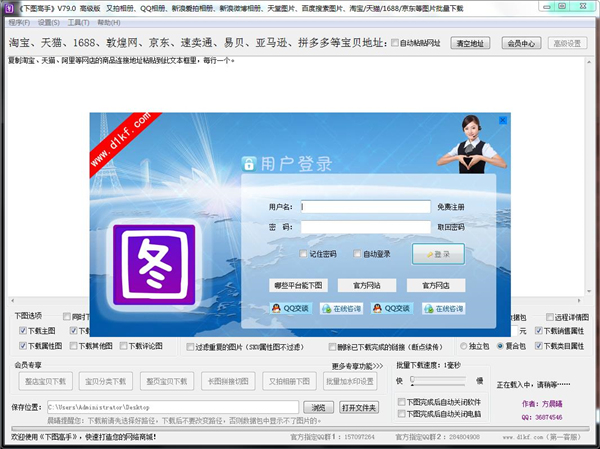Click the 更多专享功能>>> link

(x=357, y=366)
